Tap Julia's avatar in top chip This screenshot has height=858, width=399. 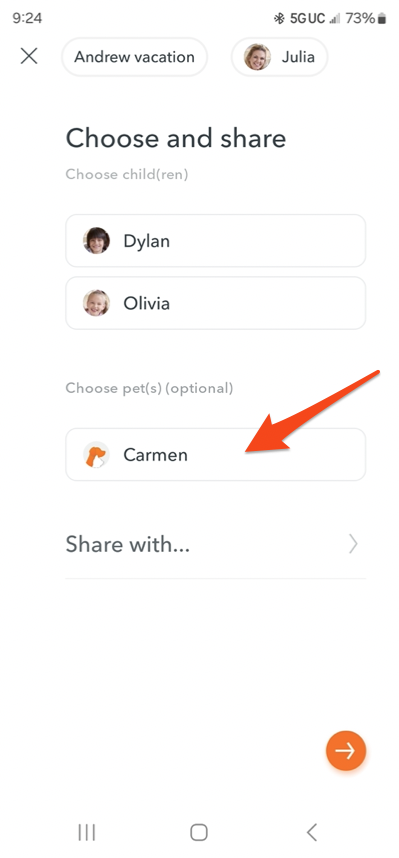click(257, 57)
